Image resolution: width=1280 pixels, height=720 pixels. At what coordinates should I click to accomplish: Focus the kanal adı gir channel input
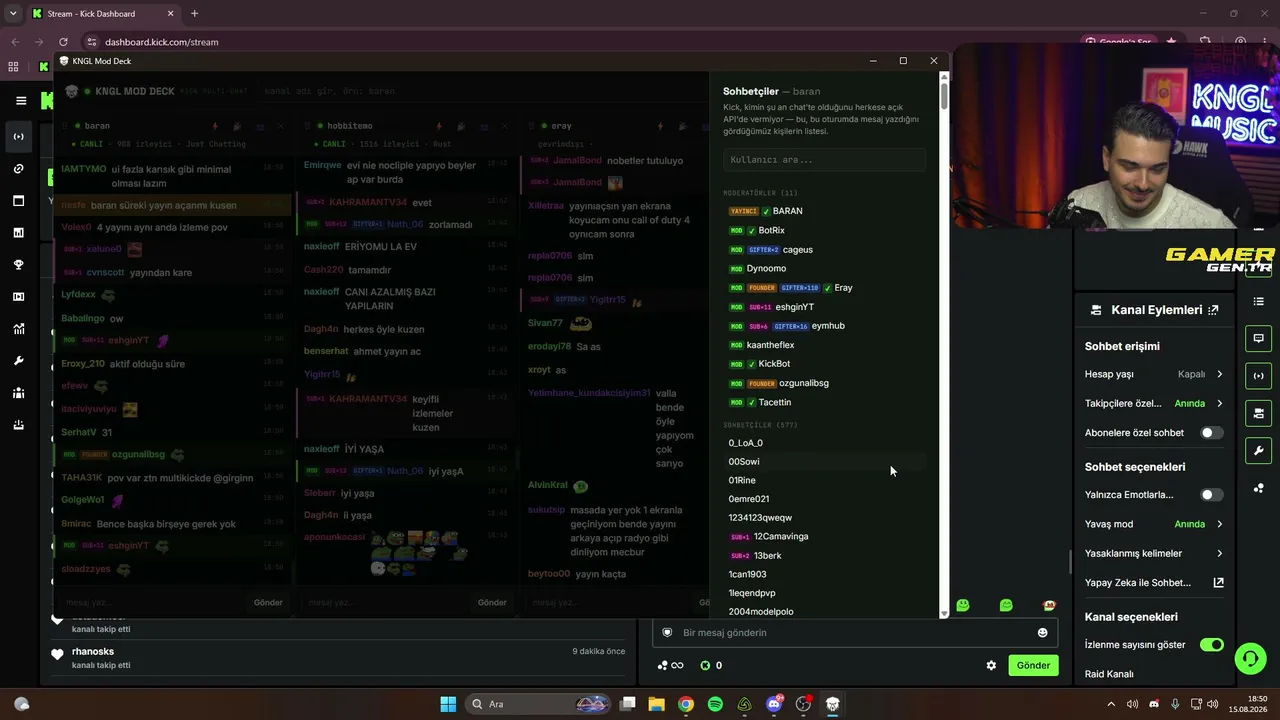point(330,91)
